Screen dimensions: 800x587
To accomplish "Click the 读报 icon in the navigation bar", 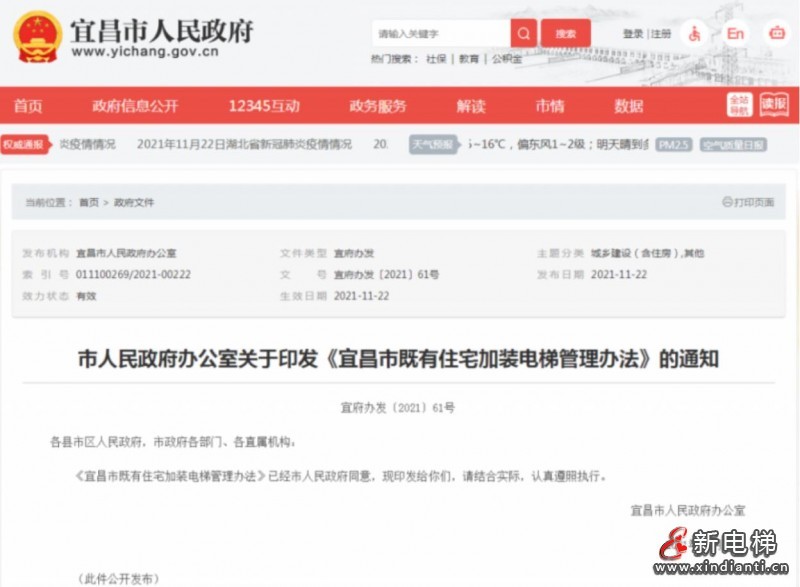I will (x=775, y=104).
